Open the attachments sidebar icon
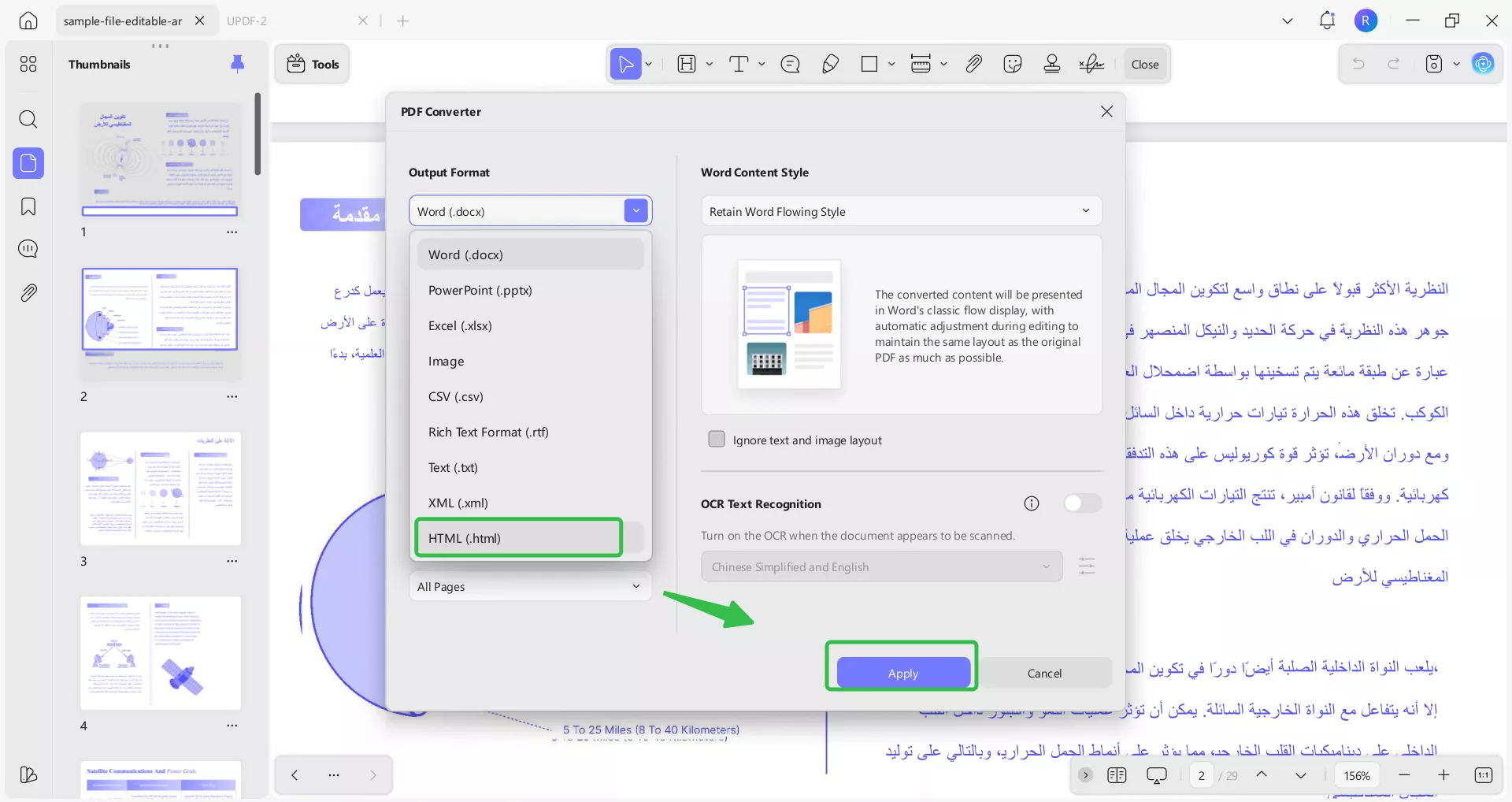This screenshot has width=1512, height=802. point(28,293)
